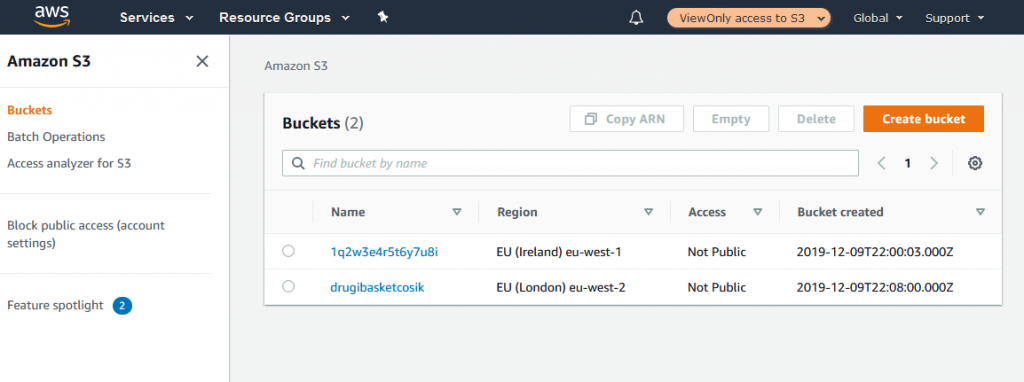Open the notifications bell icon
This screenshot has height=382, width=1024.
tap(635, 18)
